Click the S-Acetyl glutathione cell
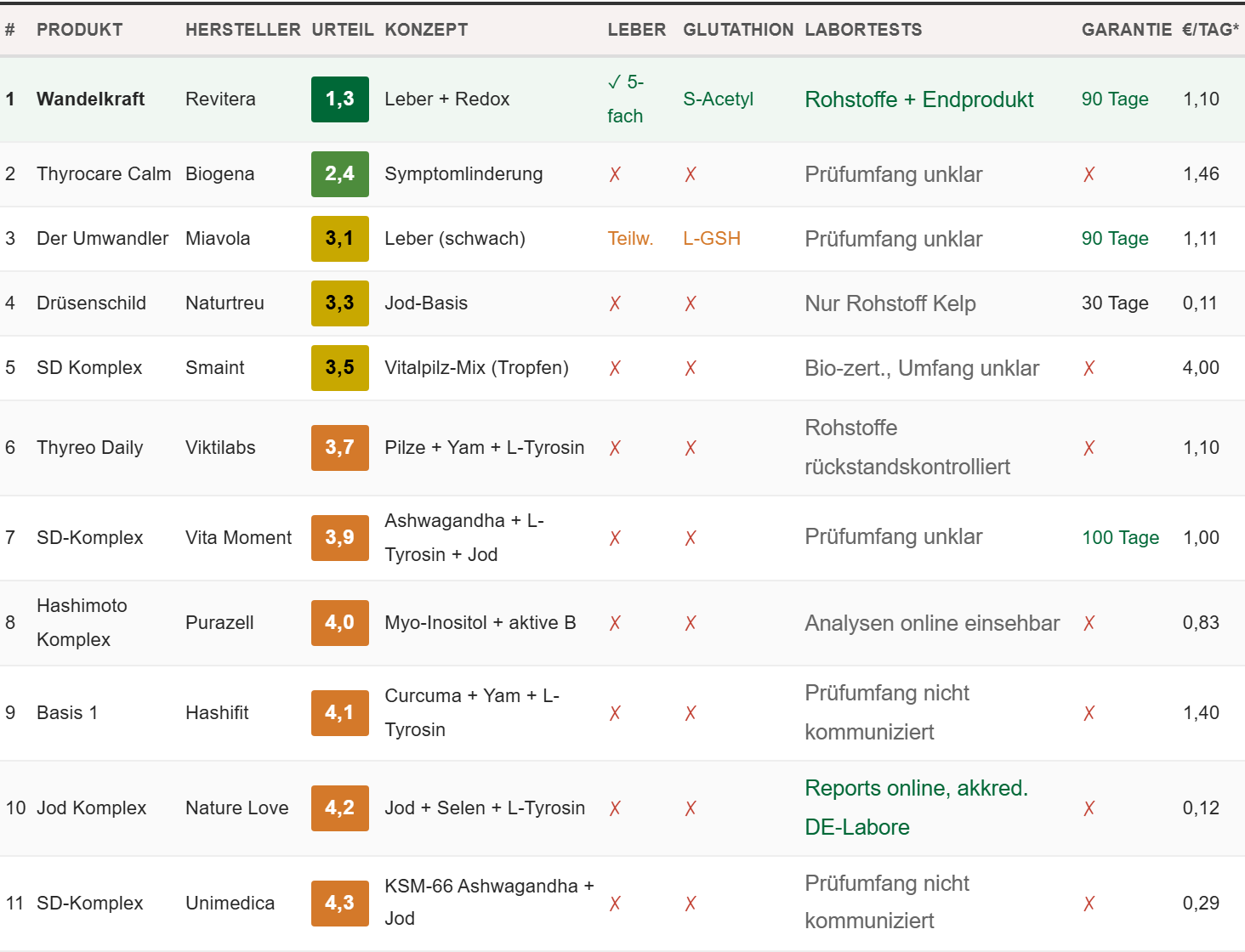1245x952 pixels. [x=719, y=99]
